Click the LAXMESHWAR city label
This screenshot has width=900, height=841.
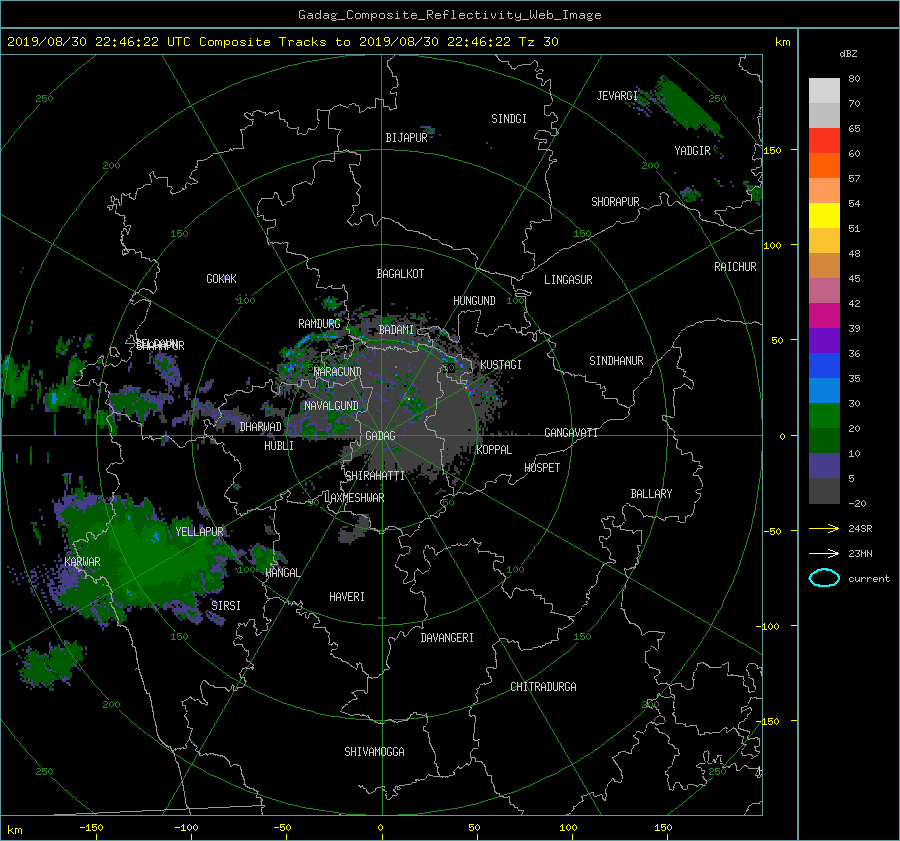pyautogui.click(x=354, y=498)
